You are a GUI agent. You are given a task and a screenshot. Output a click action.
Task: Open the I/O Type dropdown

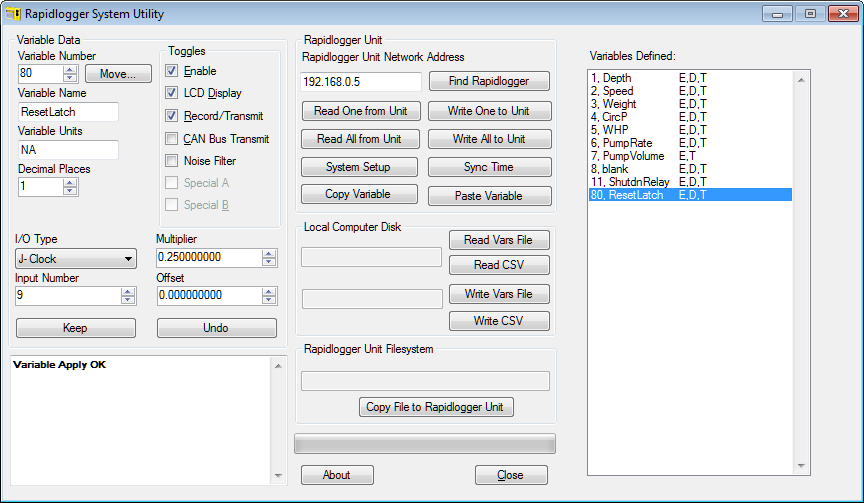[x=76, y=258]
